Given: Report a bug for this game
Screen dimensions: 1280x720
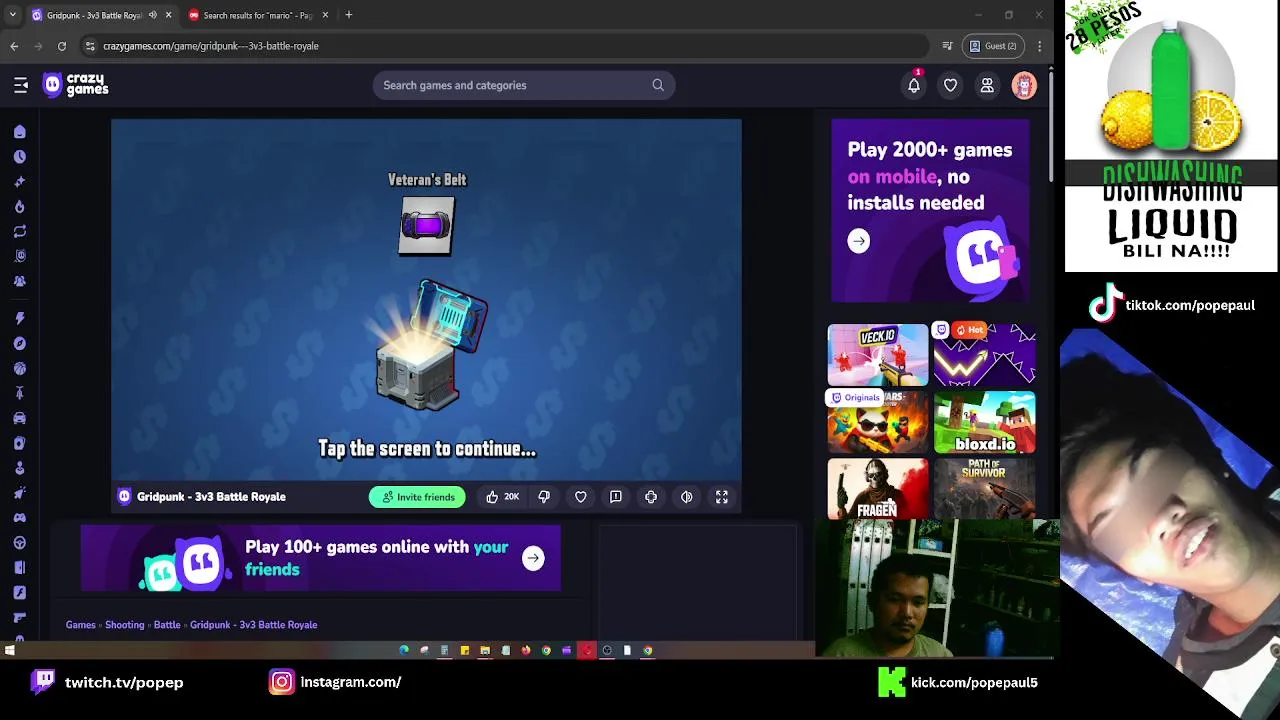Looking at the screenshot, I should [x=616, y=497].
